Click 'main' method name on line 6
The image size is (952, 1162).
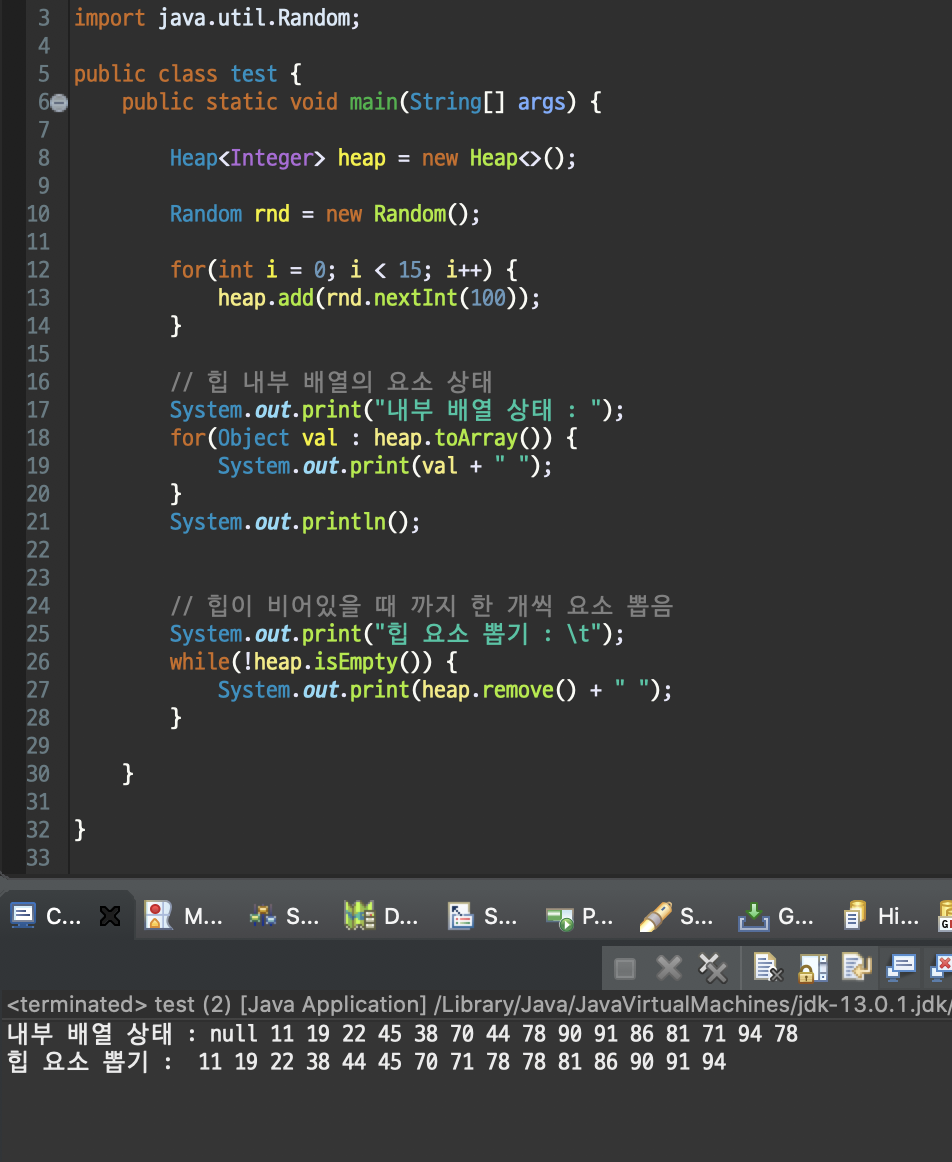pos(373,102)
